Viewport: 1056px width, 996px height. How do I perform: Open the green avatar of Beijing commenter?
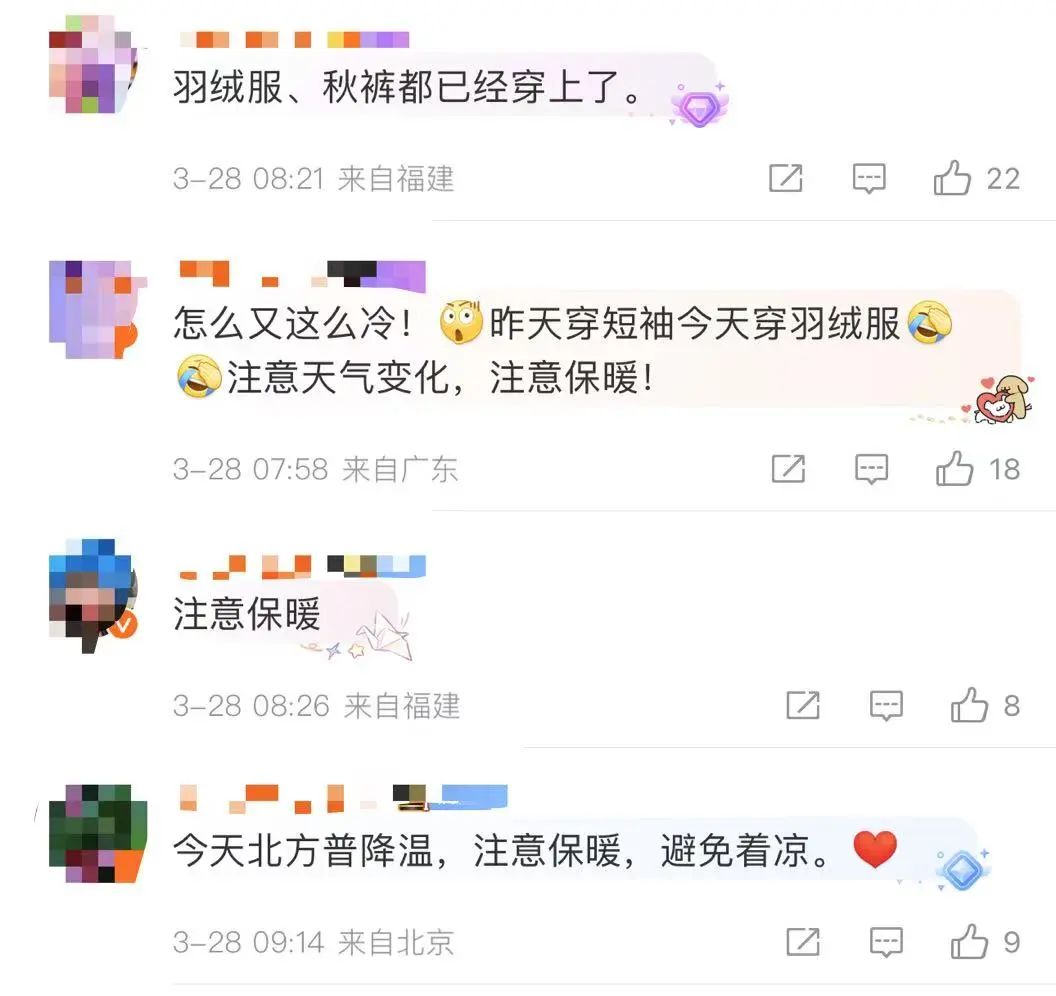[98, 833]
